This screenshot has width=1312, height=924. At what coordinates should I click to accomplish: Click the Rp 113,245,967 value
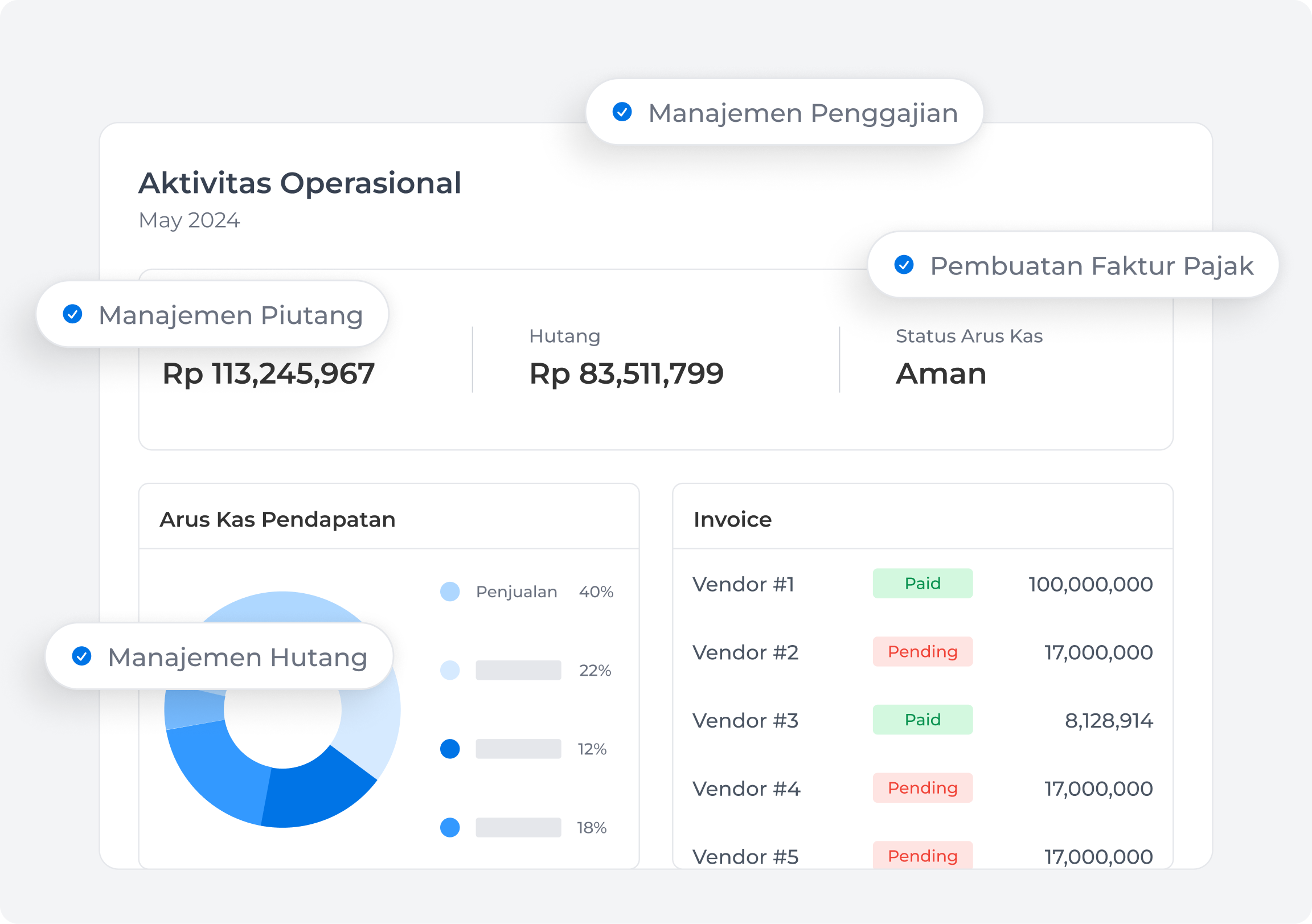click(x=269, y=373)
